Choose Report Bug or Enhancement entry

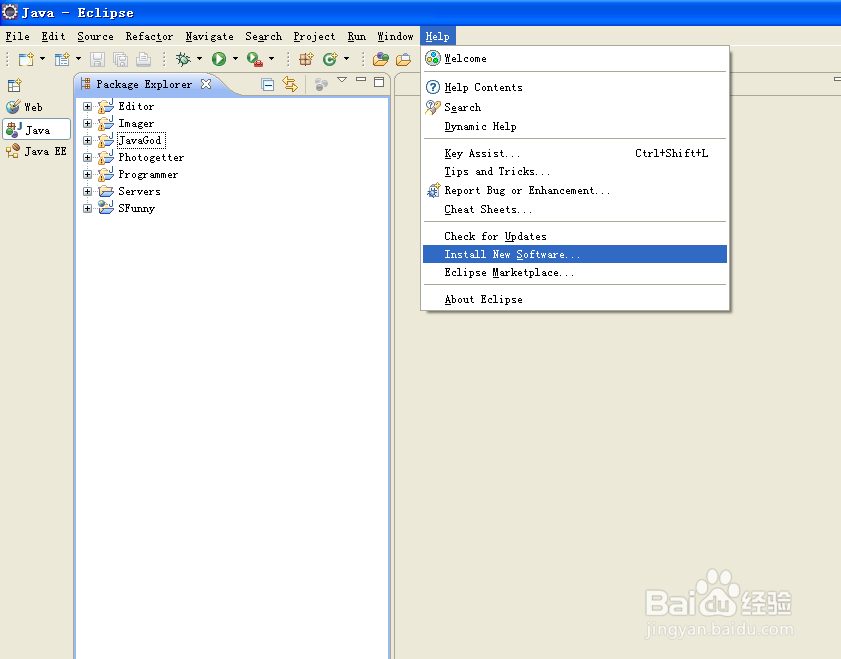coord(574,190)
